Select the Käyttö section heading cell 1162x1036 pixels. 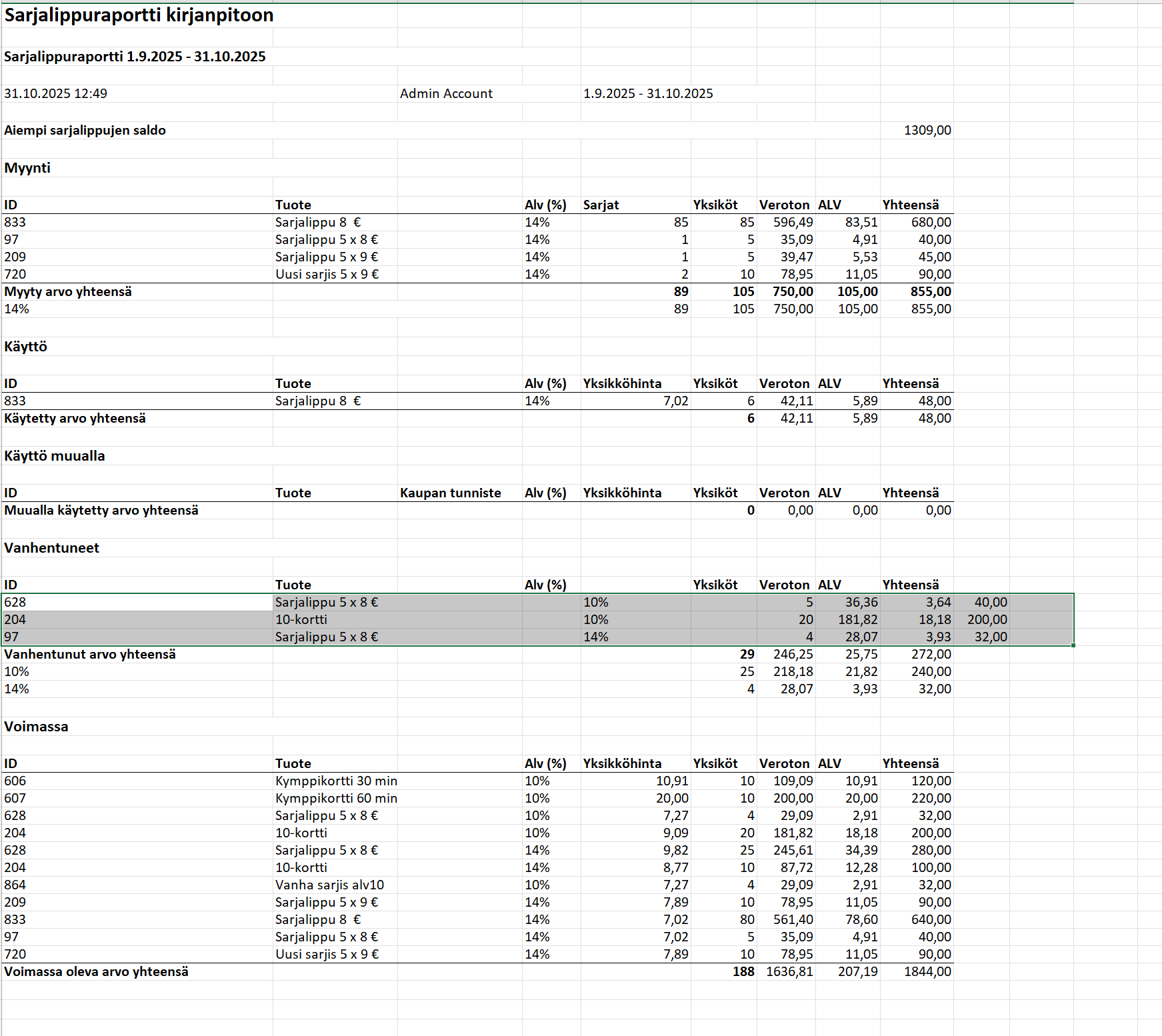26,347
